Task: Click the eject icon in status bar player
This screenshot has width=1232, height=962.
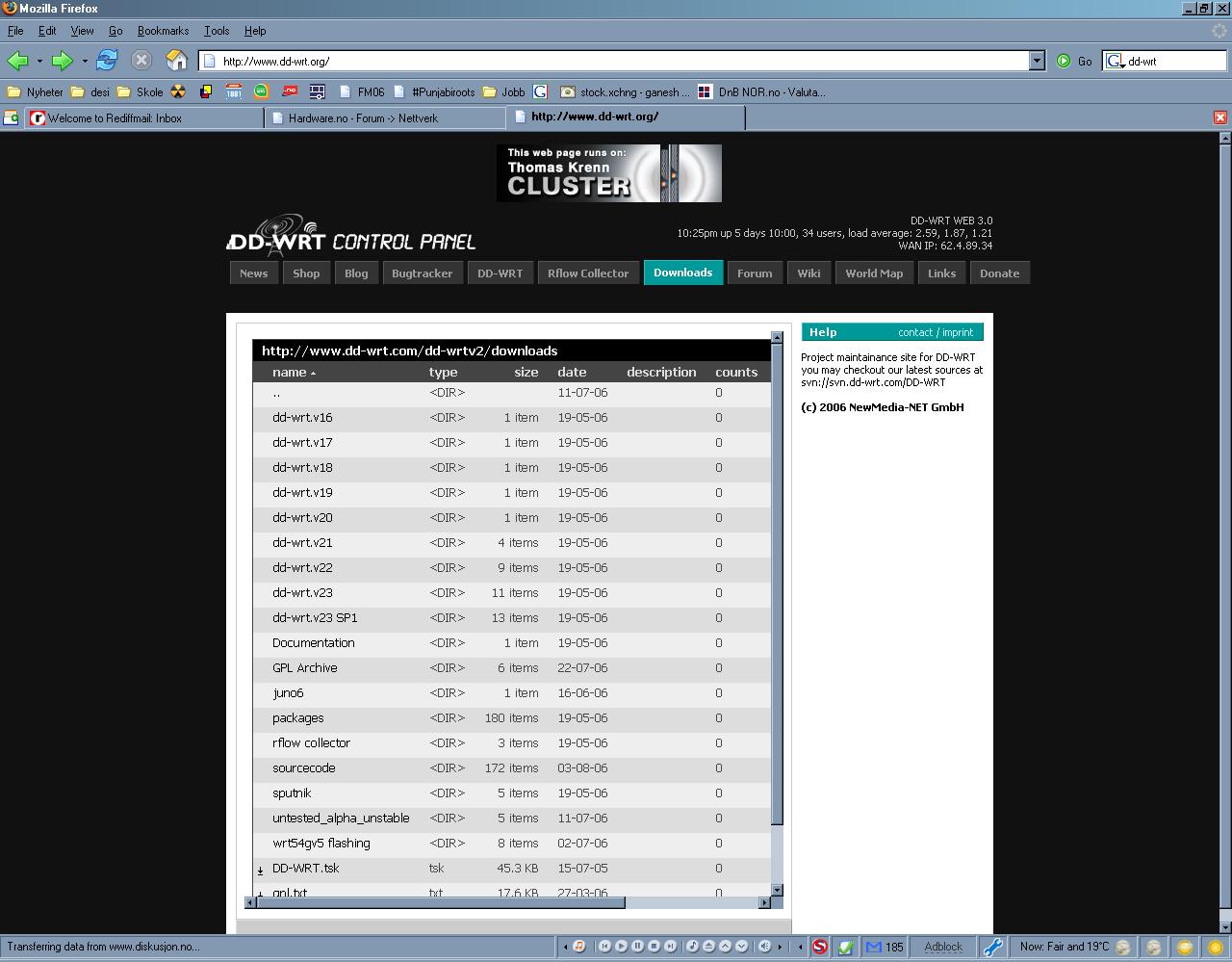Action: coord(708,947)
